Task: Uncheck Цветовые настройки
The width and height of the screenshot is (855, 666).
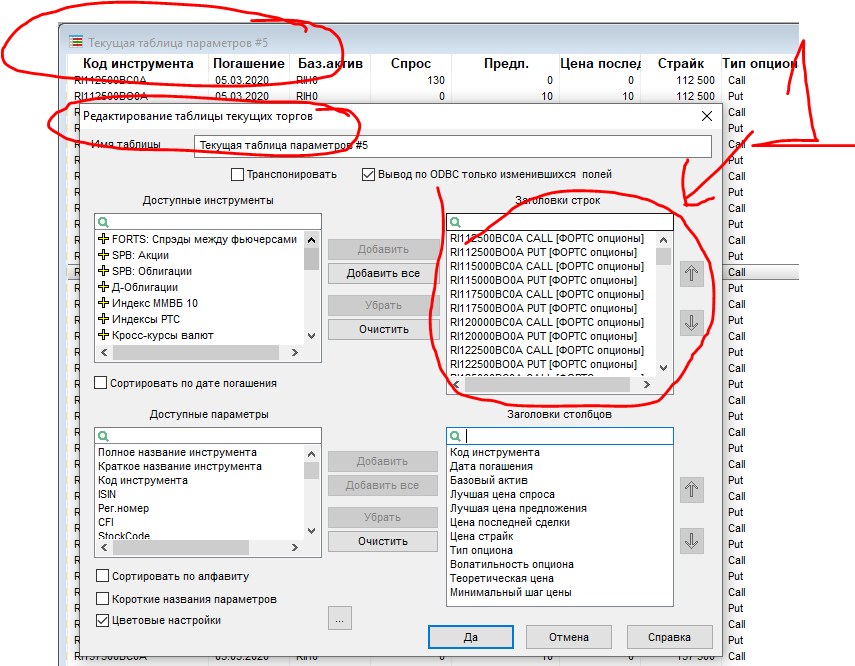Action: tap(102, 620)
